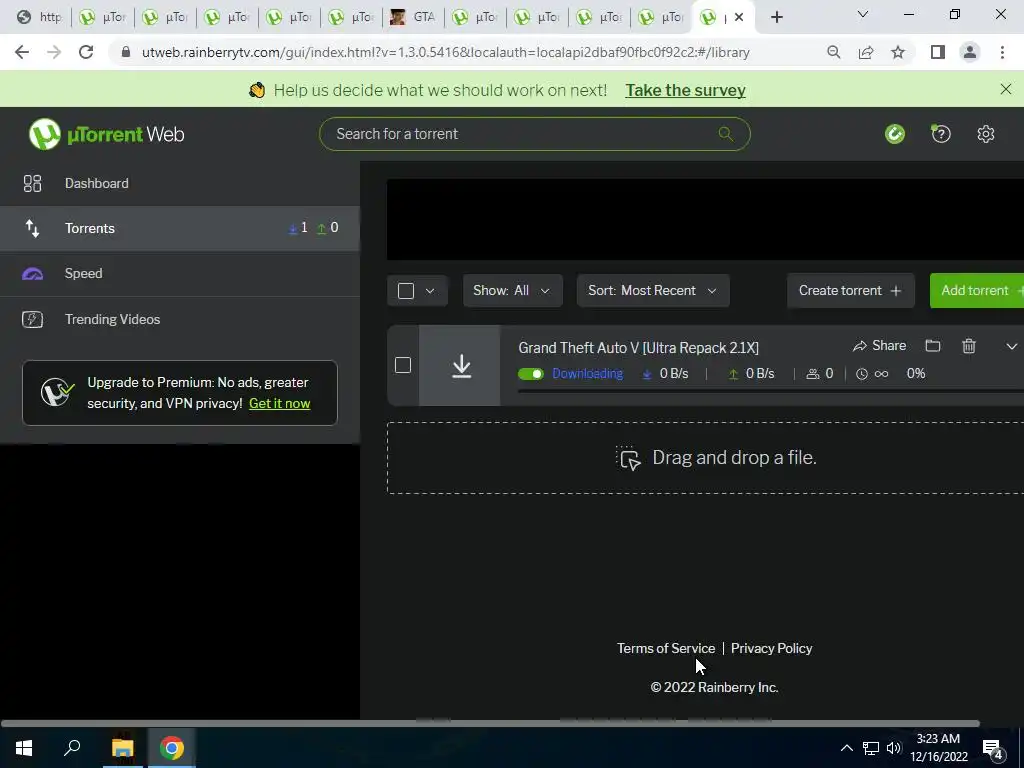Switch to the first http browser tab
1024x768 pixels.
point(40,18)
